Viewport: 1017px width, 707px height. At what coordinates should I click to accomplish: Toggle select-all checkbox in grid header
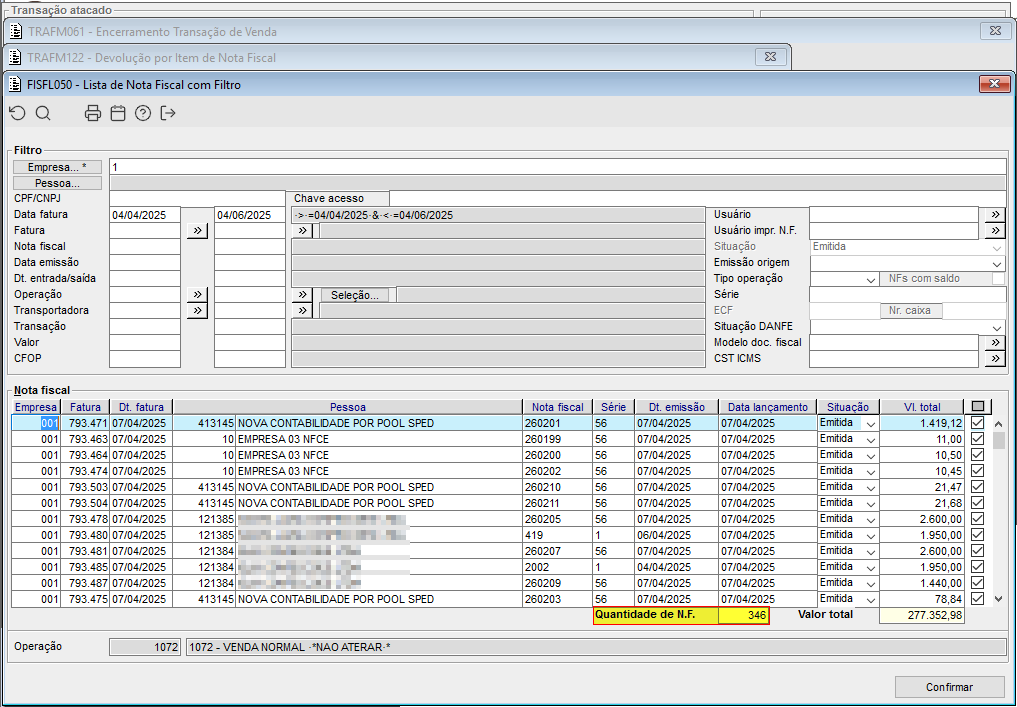(x=978, y=407)
